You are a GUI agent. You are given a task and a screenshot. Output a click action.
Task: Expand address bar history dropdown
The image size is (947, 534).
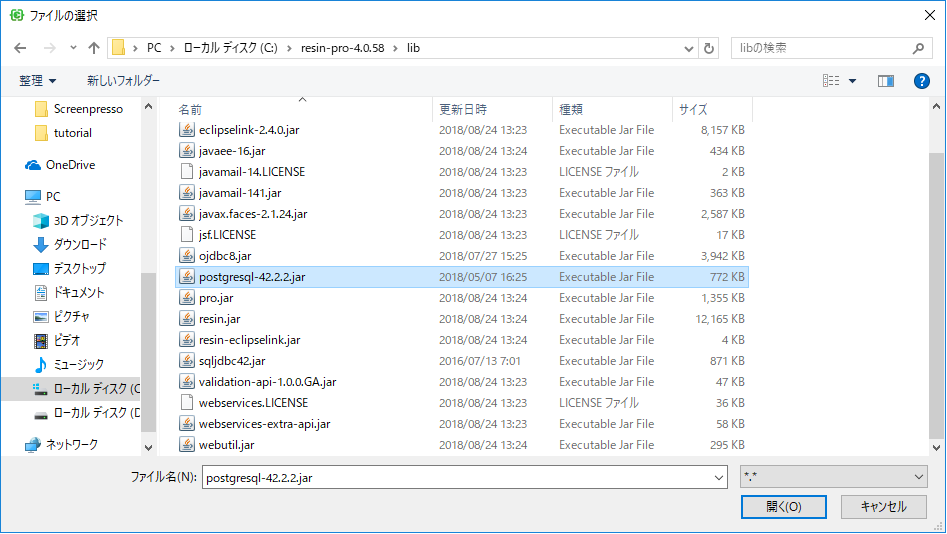(x=689, y=48)
